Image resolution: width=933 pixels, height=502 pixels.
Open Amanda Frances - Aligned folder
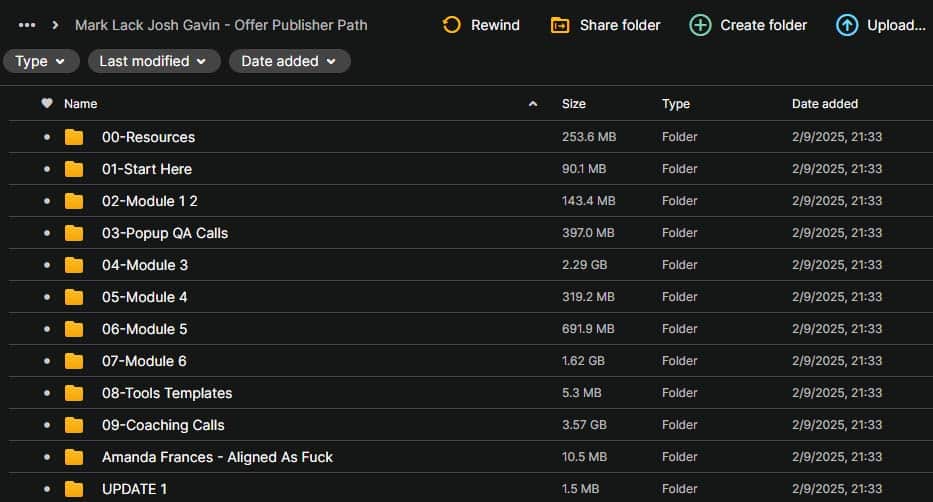[217, 457]
